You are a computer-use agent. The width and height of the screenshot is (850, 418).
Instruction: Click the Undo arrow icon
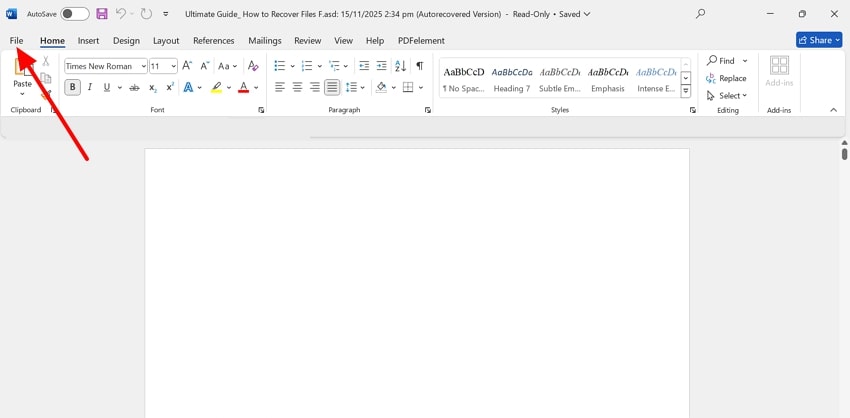pos(121,14)
